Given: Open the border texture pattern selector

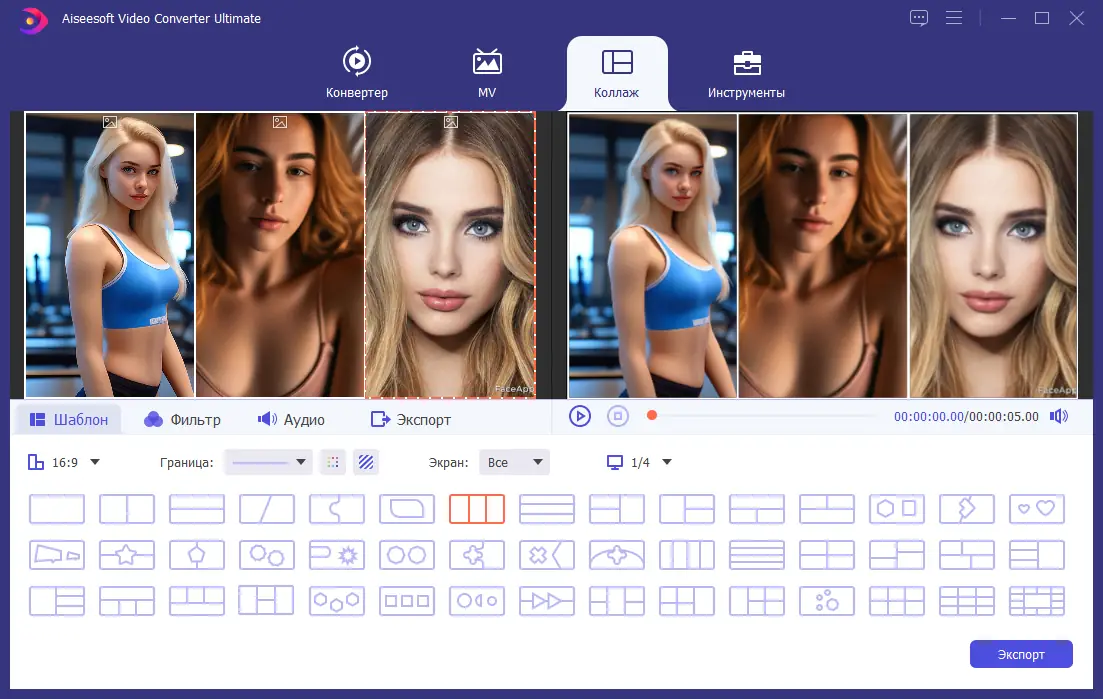Looking at the screenshot, I should (x=365, y=462).
